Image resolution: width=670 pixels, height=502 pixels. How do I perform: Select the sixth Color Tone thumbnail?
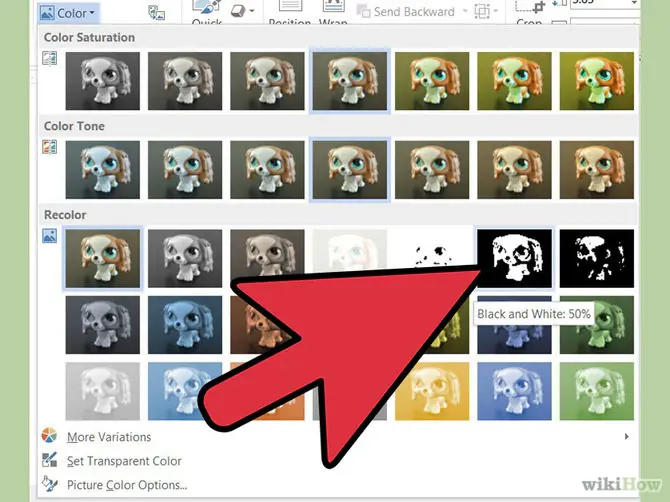(514, 170)
